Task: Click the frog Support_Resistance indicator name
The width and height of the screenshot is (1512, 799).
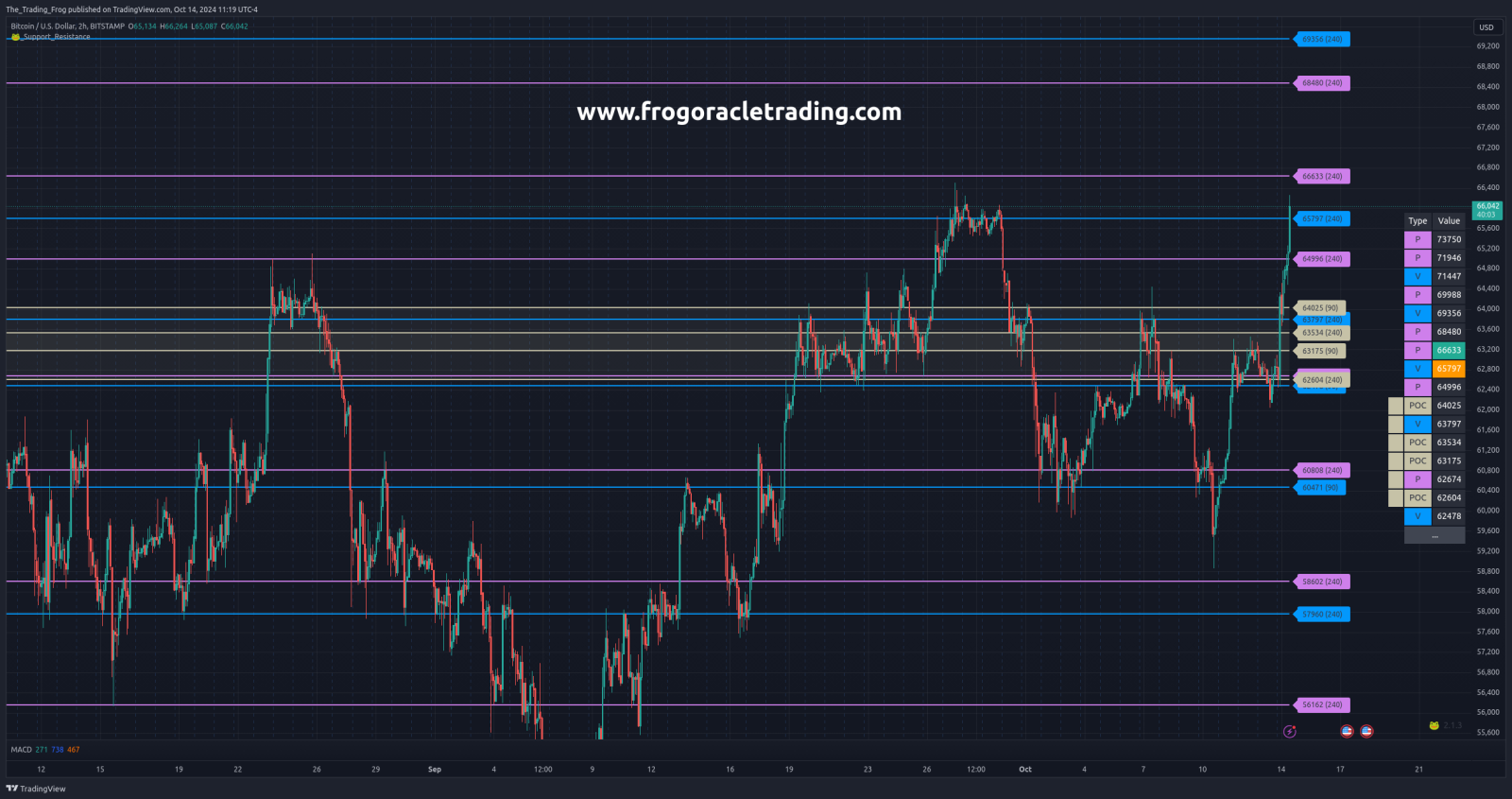Action: pyautogui.click(x=51, y=37)
